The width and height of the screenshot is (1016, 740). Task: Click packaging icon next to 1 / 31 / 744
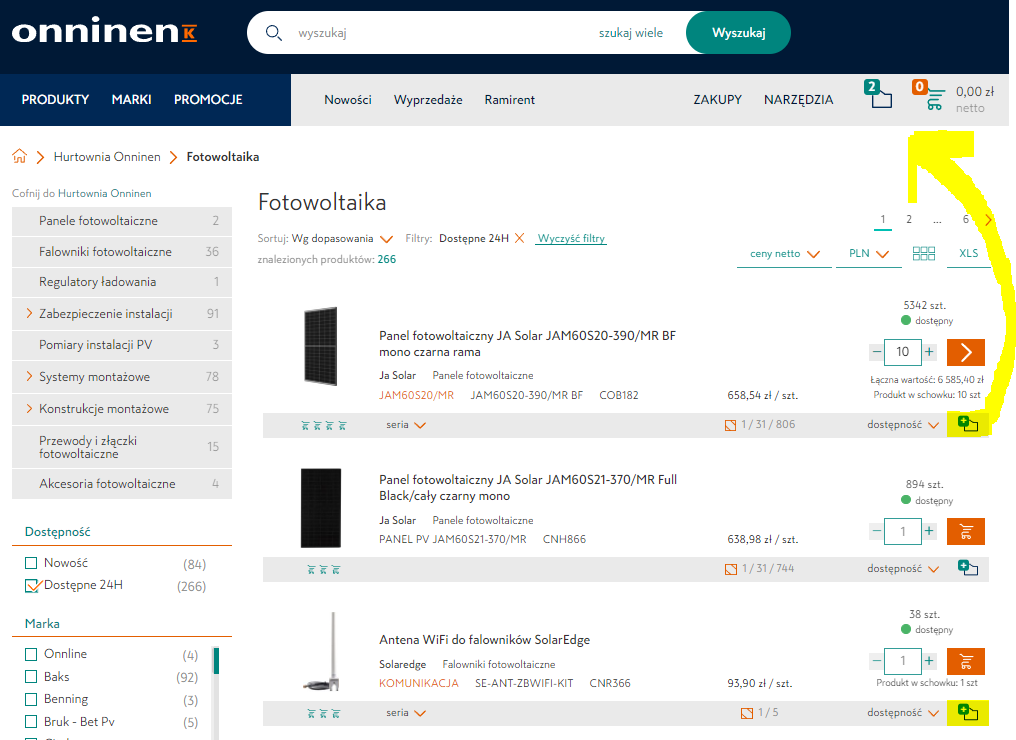pyautogui.click(x=731, y=569)
